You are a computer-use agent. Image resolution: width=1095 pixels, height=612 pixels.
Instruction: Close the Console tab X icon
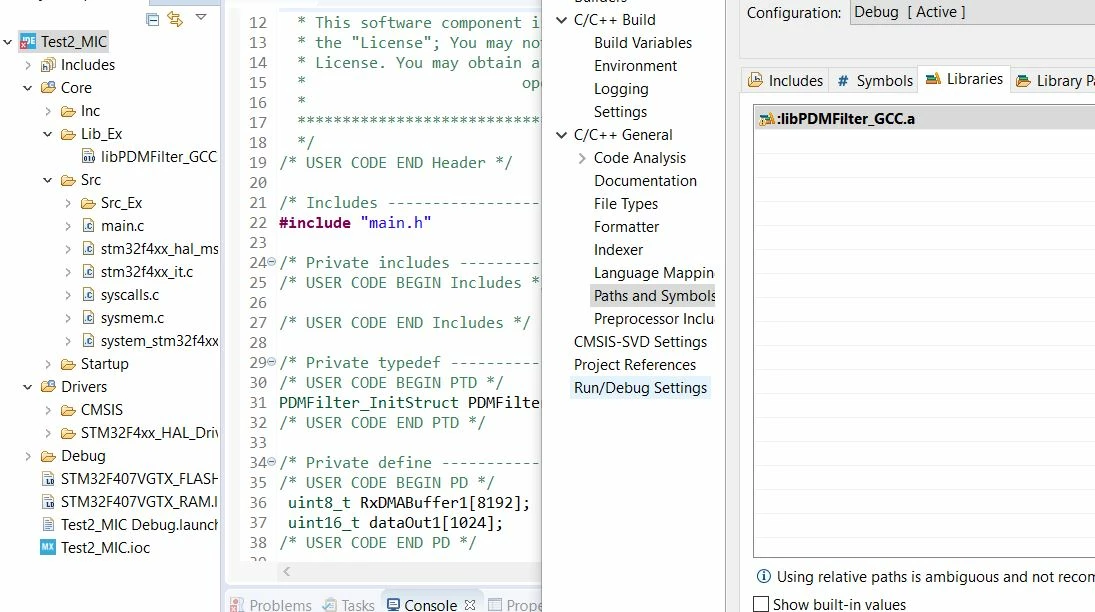click(x=470, y=604)
